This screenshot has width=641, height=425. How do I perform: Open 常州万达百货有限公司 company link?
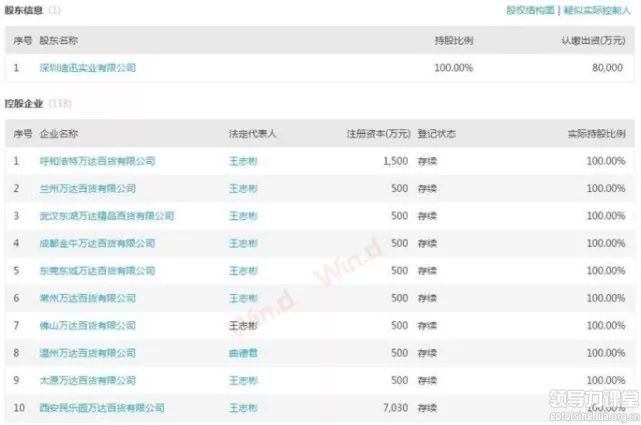click(x=87, y=298)
